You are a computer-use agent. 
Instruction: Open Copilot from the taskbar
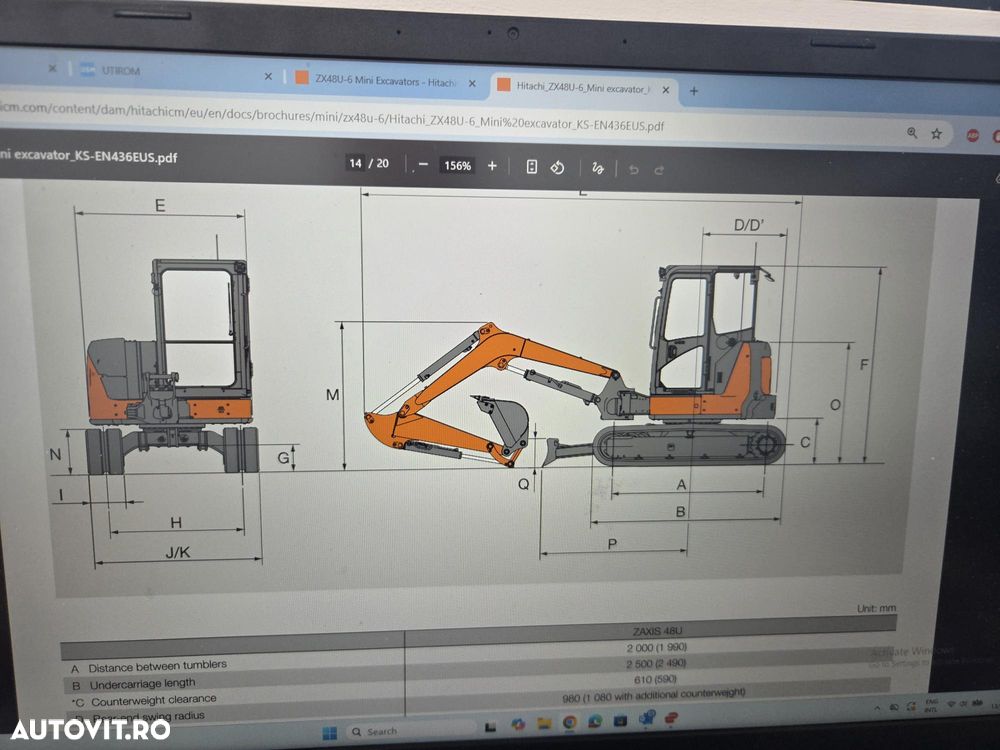pyautogui.click(x=518, y=724)
